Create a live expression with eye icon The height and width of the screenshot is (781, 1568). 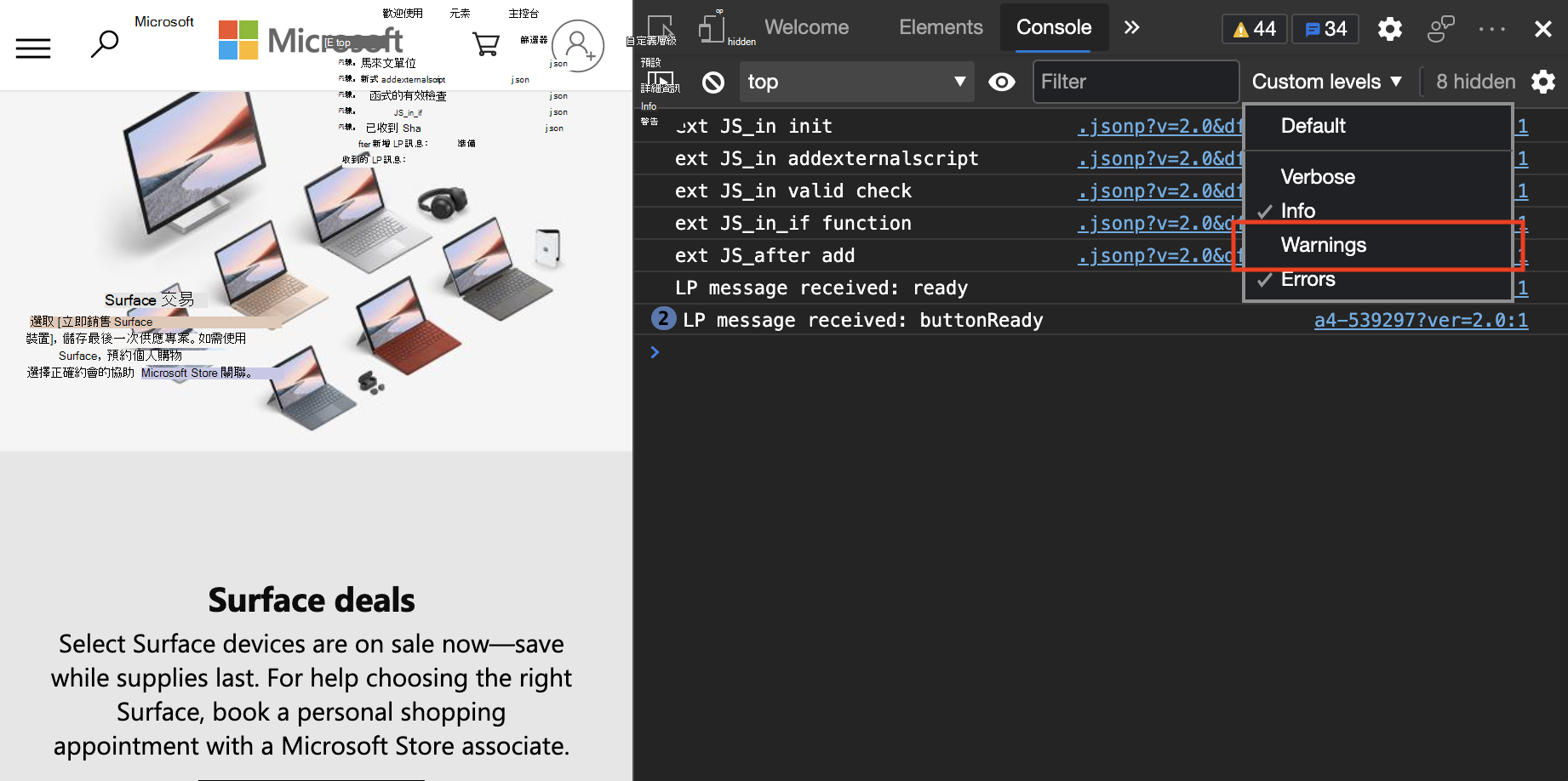[1002, 82]
